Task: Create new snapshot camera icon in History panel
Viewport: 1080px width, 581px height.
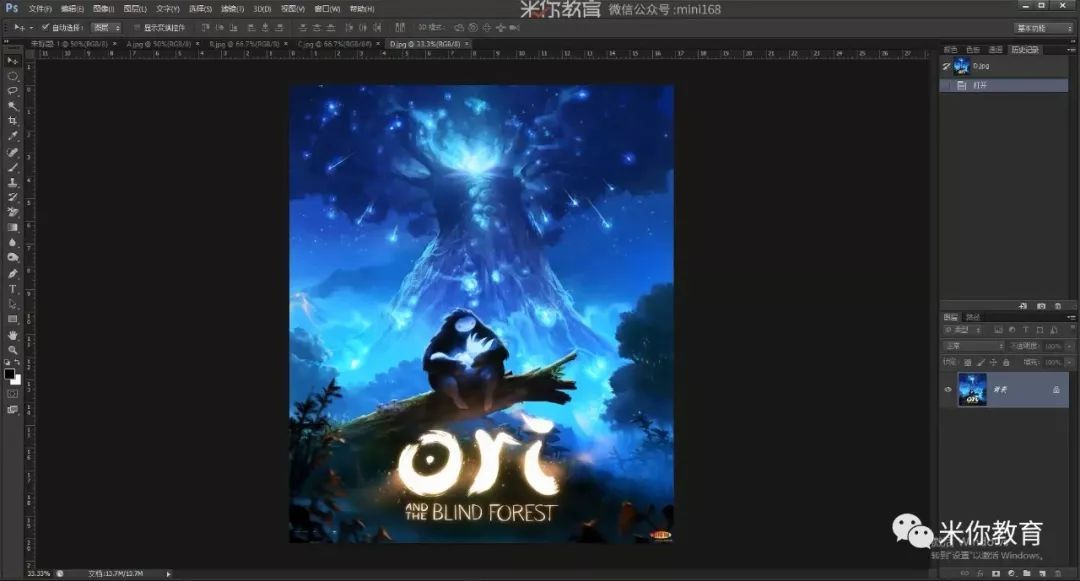Action: pos(1041,306)
